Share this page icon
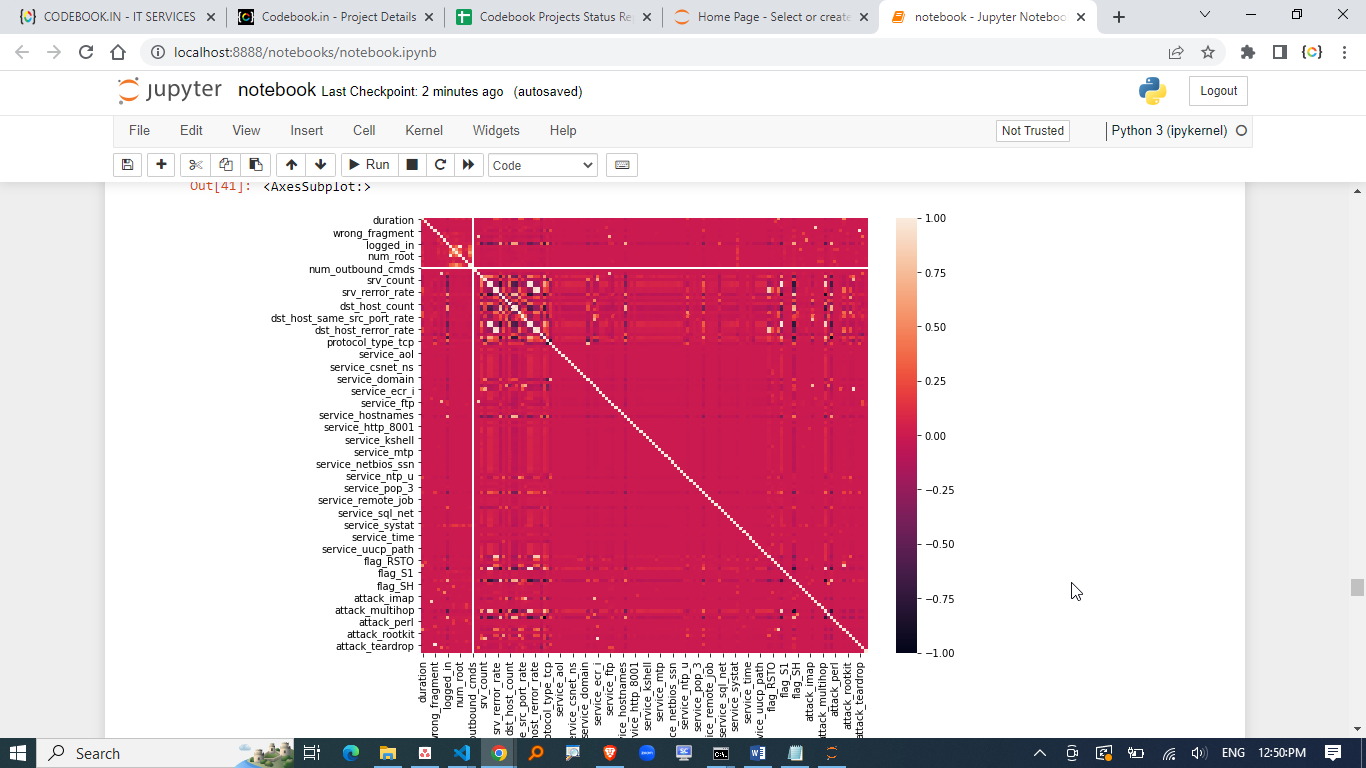This screenshot has width=1366, height=768. pos(1176,52)
